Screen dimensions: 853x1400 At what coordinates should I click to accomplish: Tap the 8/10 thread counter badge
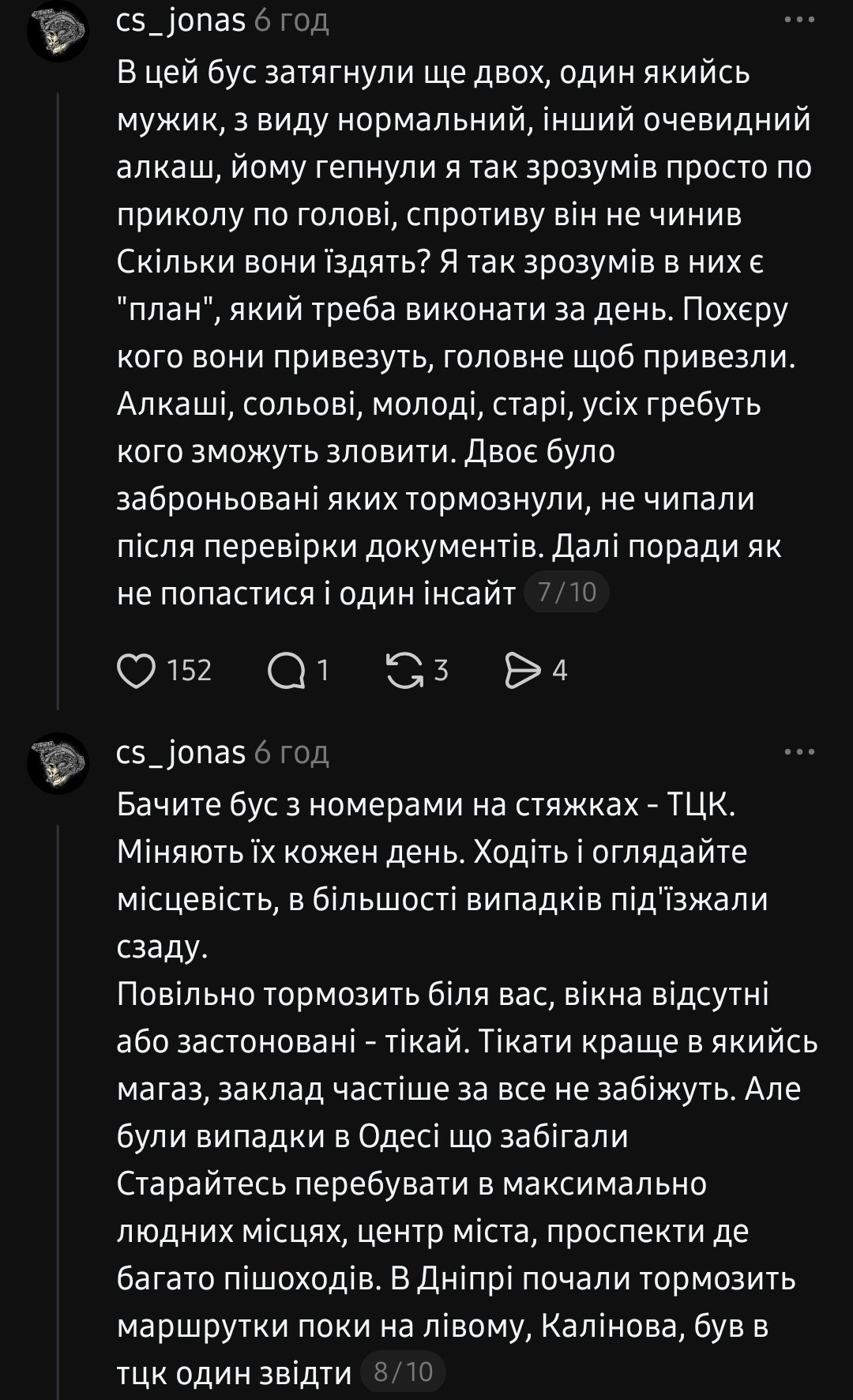403,1371
